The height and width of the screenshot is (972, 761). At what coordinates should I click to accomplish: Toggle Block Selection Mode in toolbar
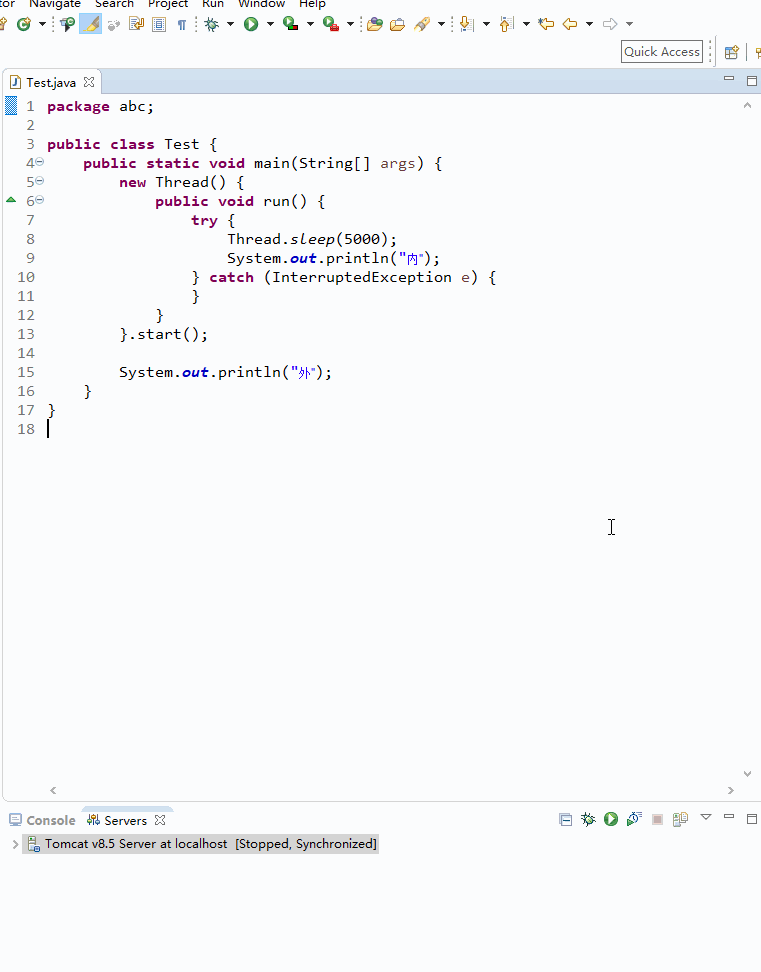(x=159, y=24)
